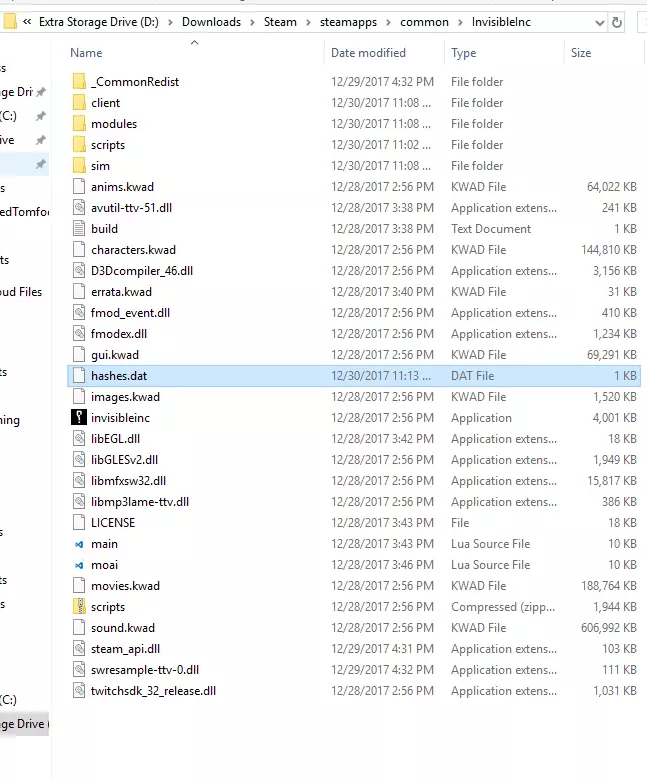Select the fmodex.dll file icon
This screenshot has width=647, height=779.
79,334
